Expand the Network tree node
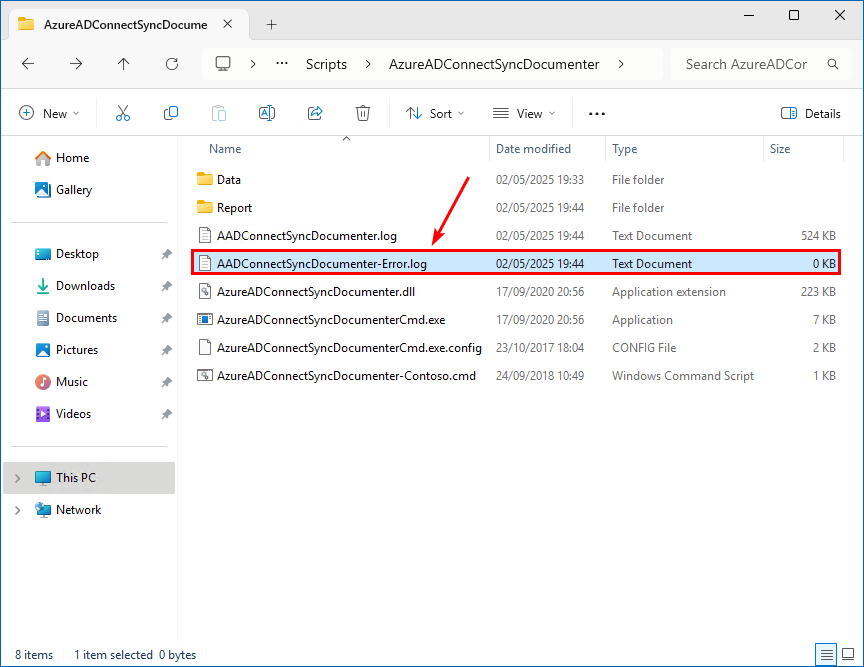864x667 pixels. coord(18,510)
